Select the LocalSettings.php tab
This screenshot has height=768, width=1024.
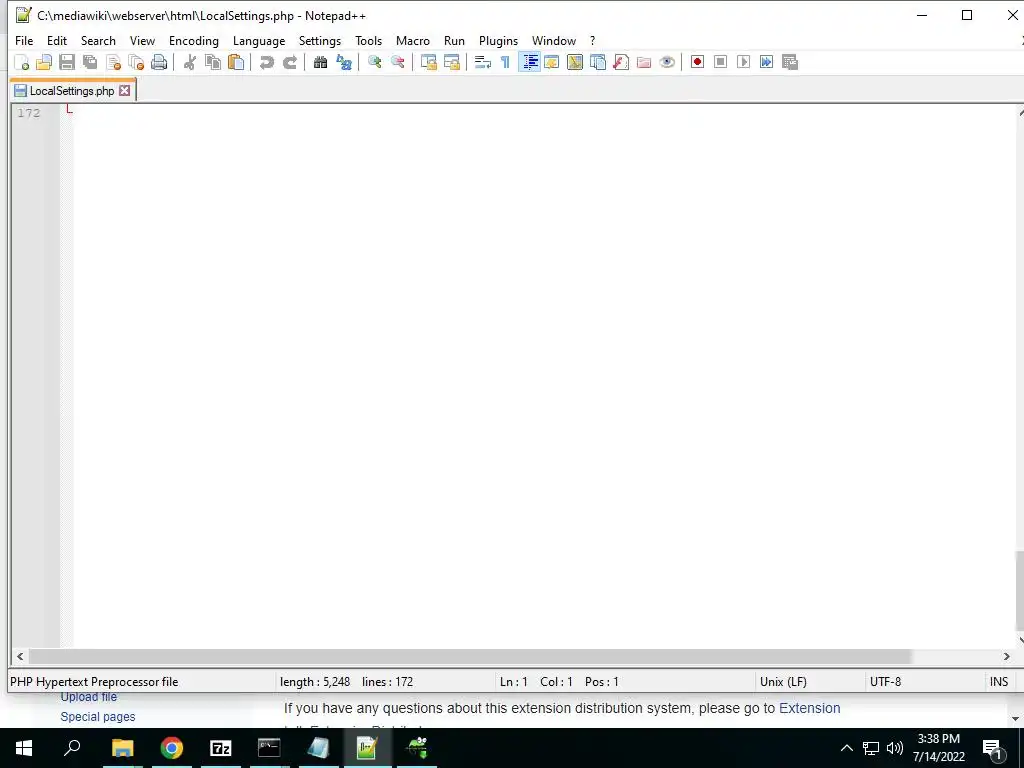click(72, 91)
